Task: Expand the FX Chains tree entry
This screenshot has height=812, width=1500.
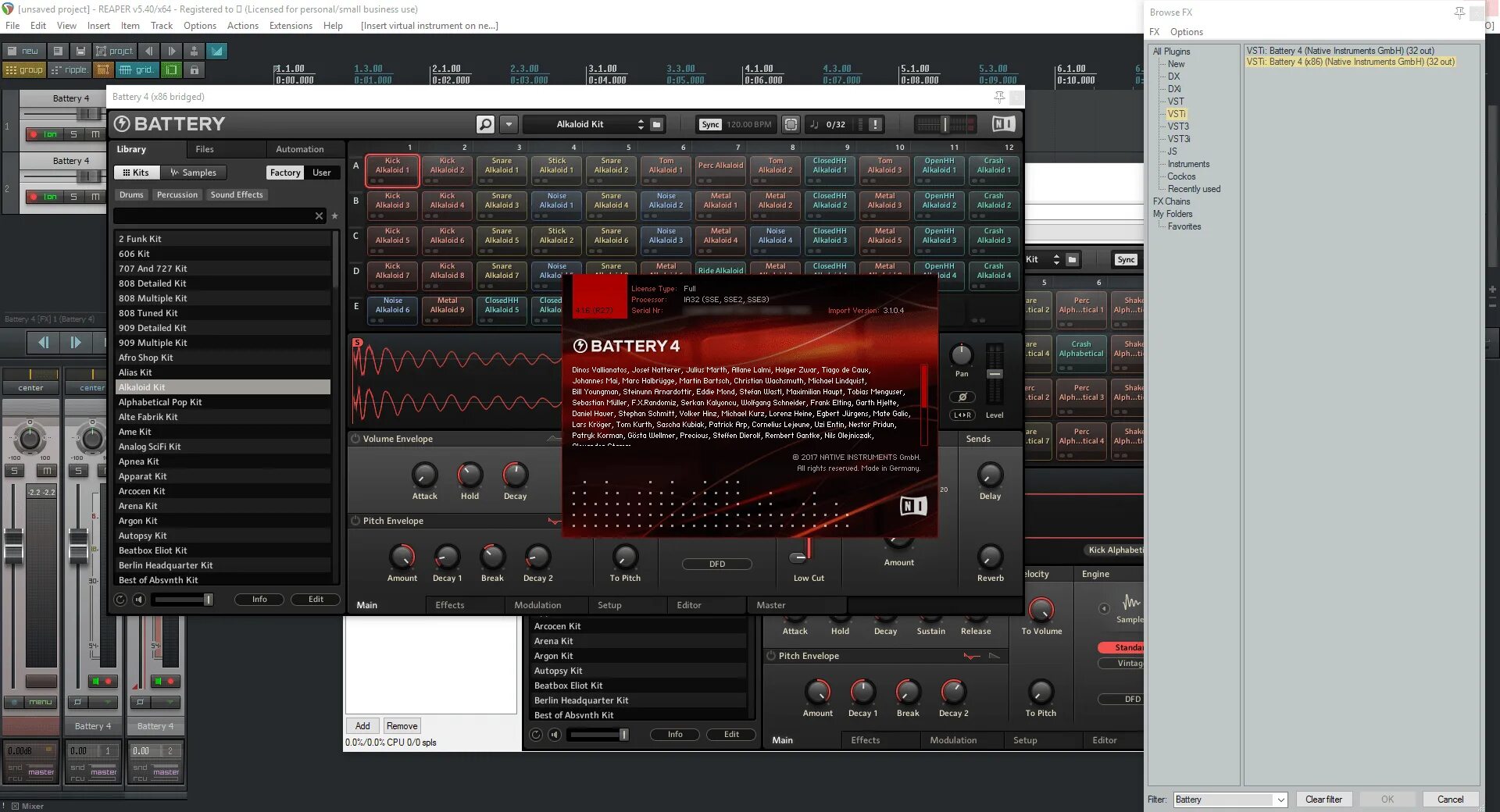Action: 1171,201
